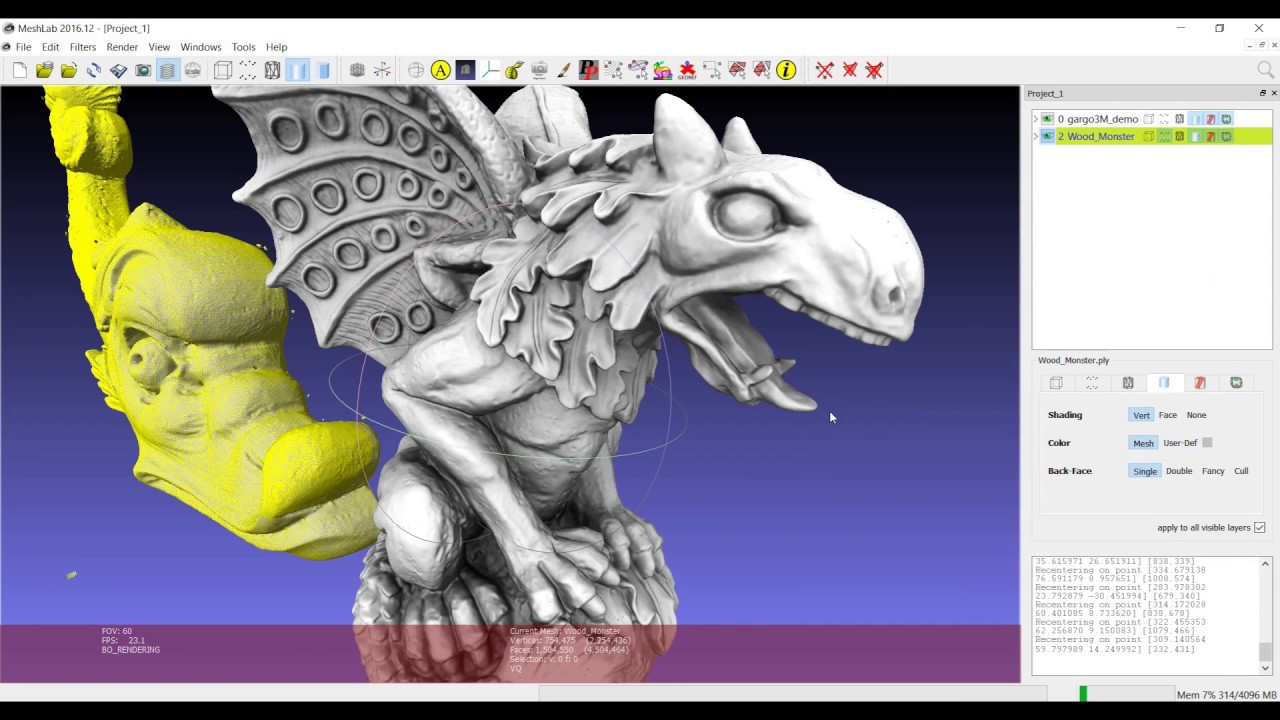Set Back-Face to Cull
This screenshot has width=1280, height=720.
[x=1241, y=471]
